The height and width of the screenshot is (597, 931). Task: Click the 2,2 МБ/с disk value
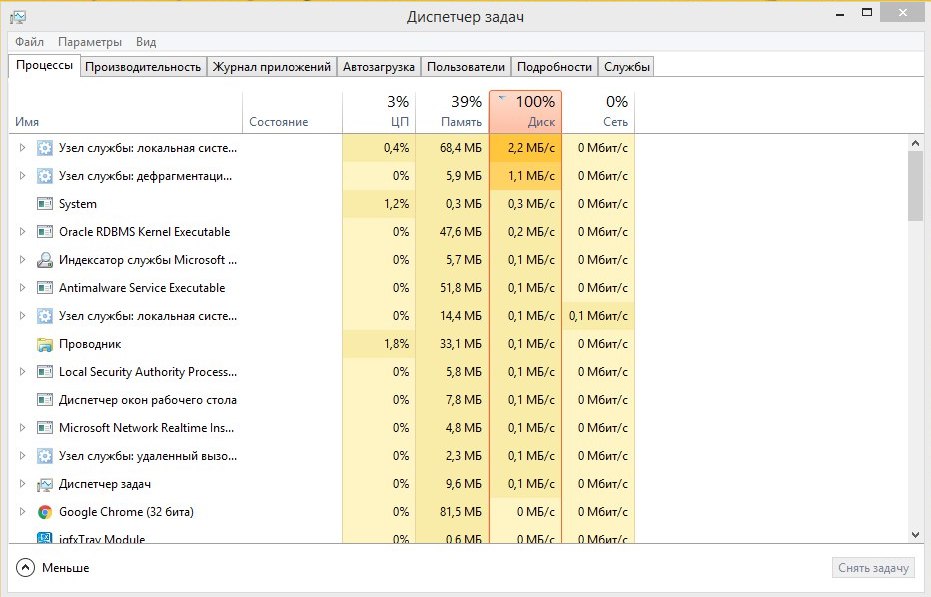(531, 148)
